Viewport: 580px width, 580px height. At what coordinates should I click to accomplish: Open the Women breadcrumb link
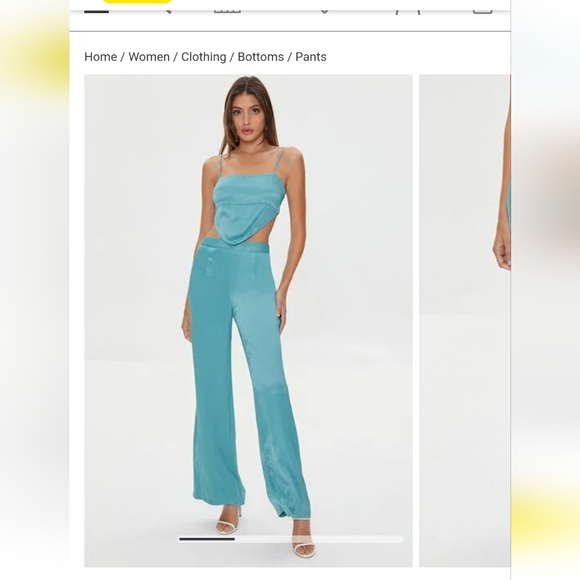coord(149,57)
